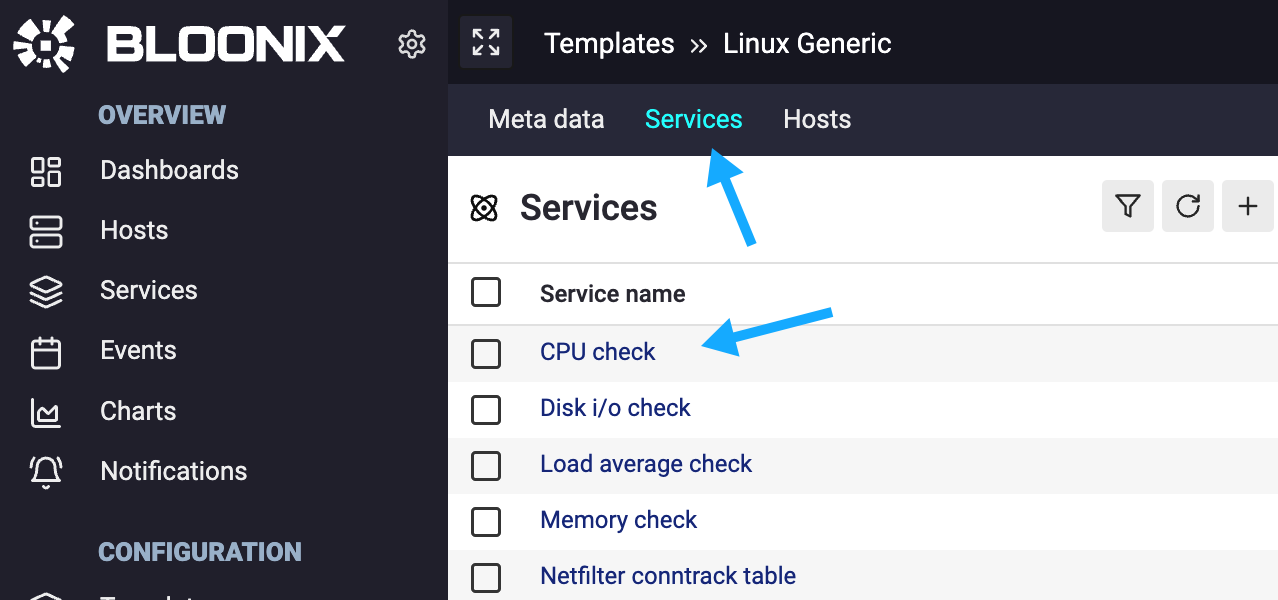Open the Netfilter conntrack table link
Viewport: 1278px width, 600px height.
coord(668,576)
